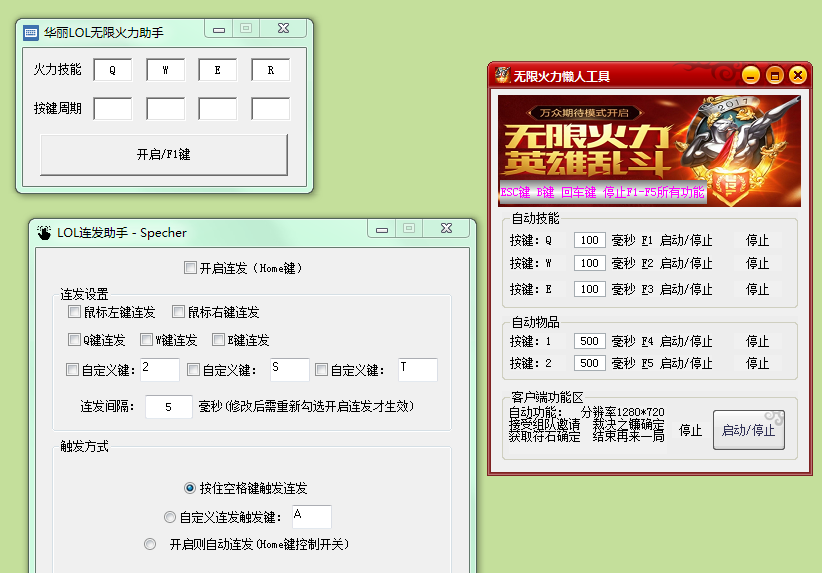Viewport: 822px width, 573px height.
Task: Maximize the 无限火力懒人工具 window with orange button
Action: coord(774,75)
